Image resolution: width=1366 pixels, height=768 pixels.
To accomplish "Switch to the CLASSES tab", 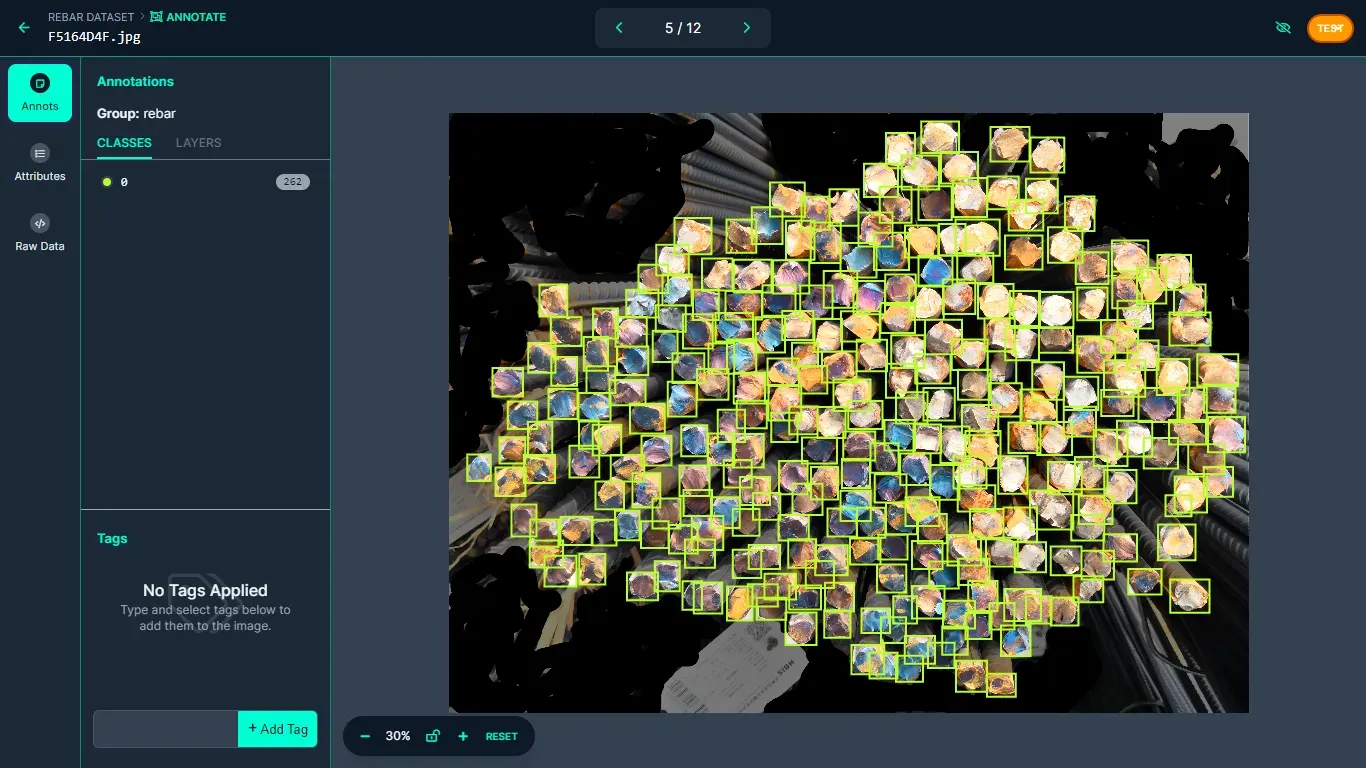I will coord(123,143).
